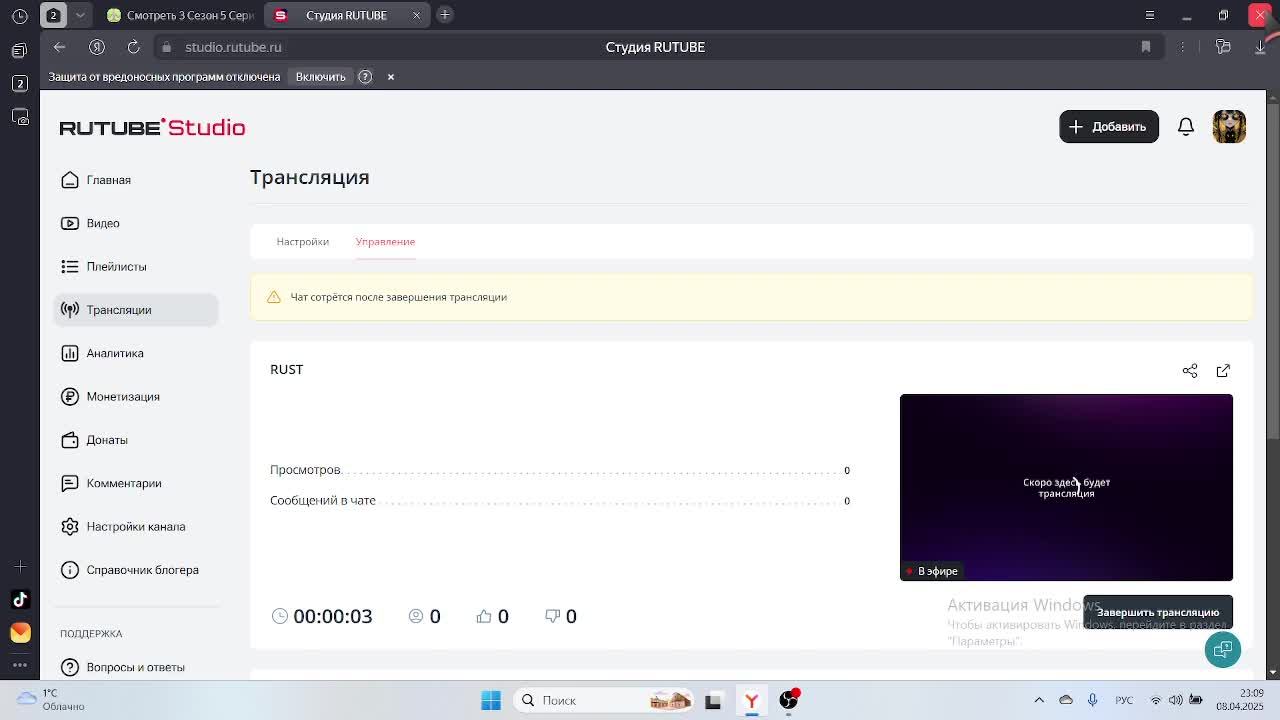
Task: Open the weather widget in taskbar
Action: [50, 700]
